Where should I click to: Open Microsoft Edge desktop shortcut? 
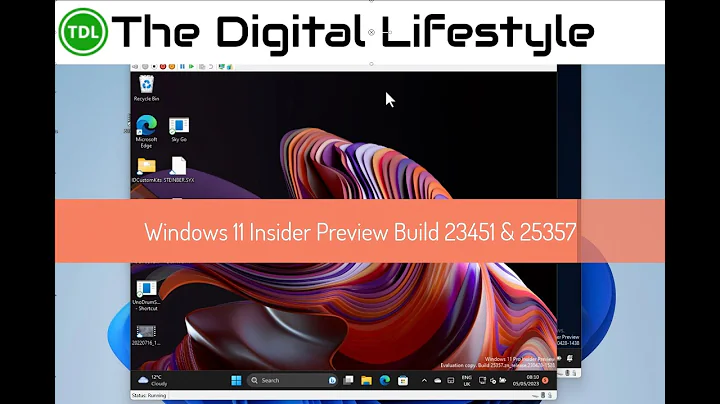pos(146,132)
